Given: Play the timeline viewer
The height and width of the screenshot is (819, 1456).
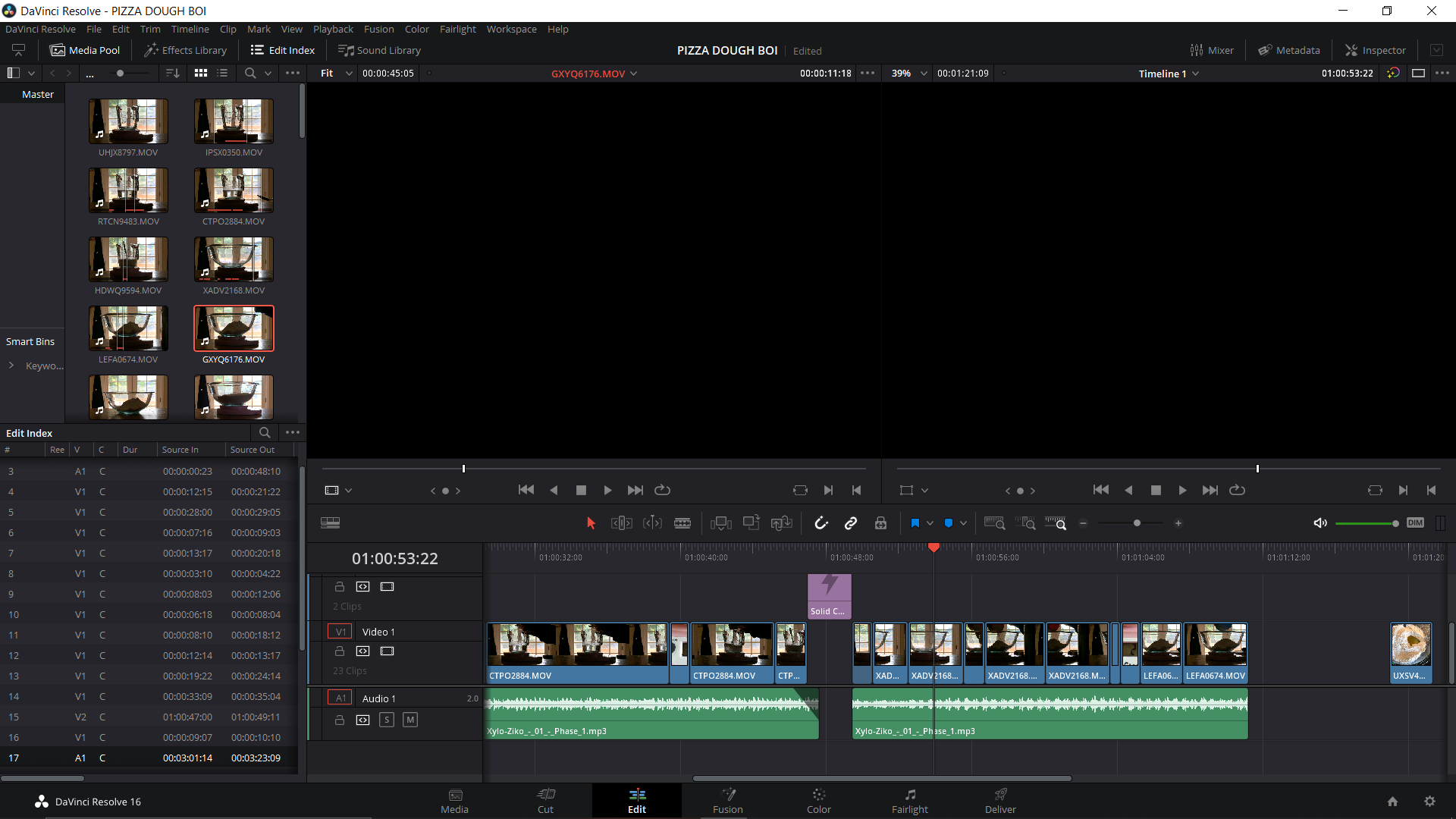Looking at the screenshot, I should click(1182, 491).
